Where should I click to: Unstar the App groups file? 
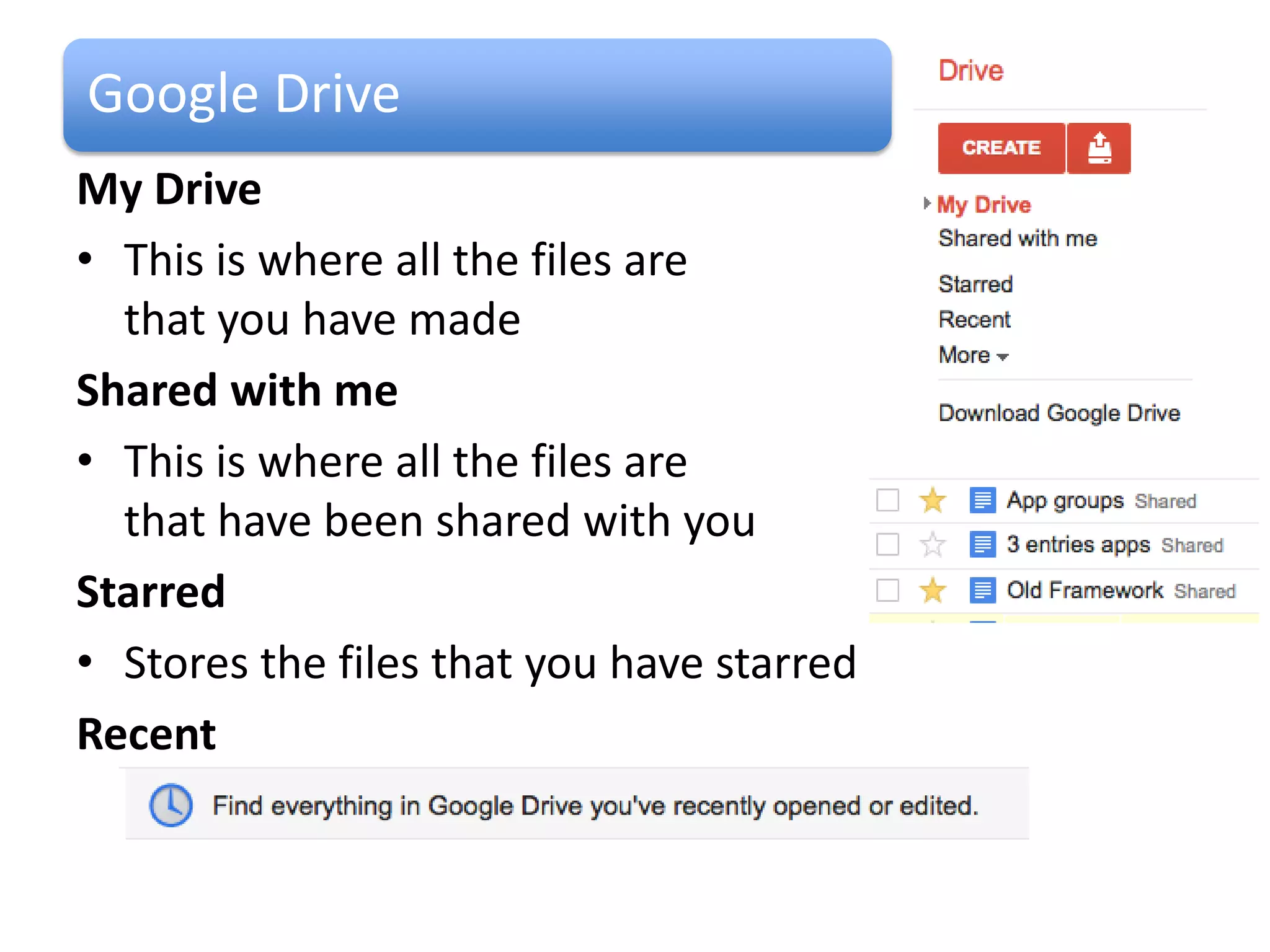pos(932,500)
